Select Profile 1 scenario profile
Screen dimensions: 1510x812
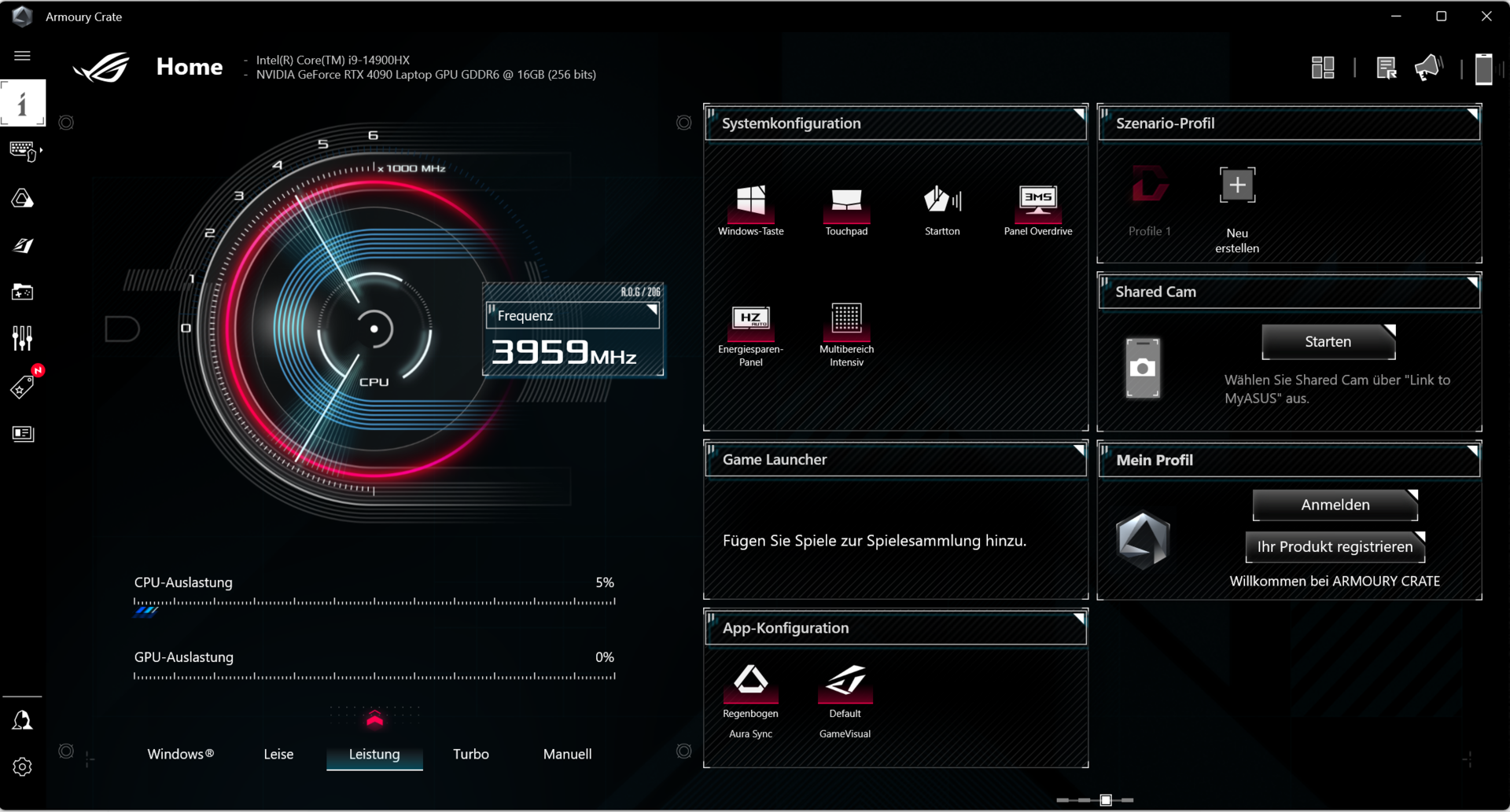[1149, 201]
